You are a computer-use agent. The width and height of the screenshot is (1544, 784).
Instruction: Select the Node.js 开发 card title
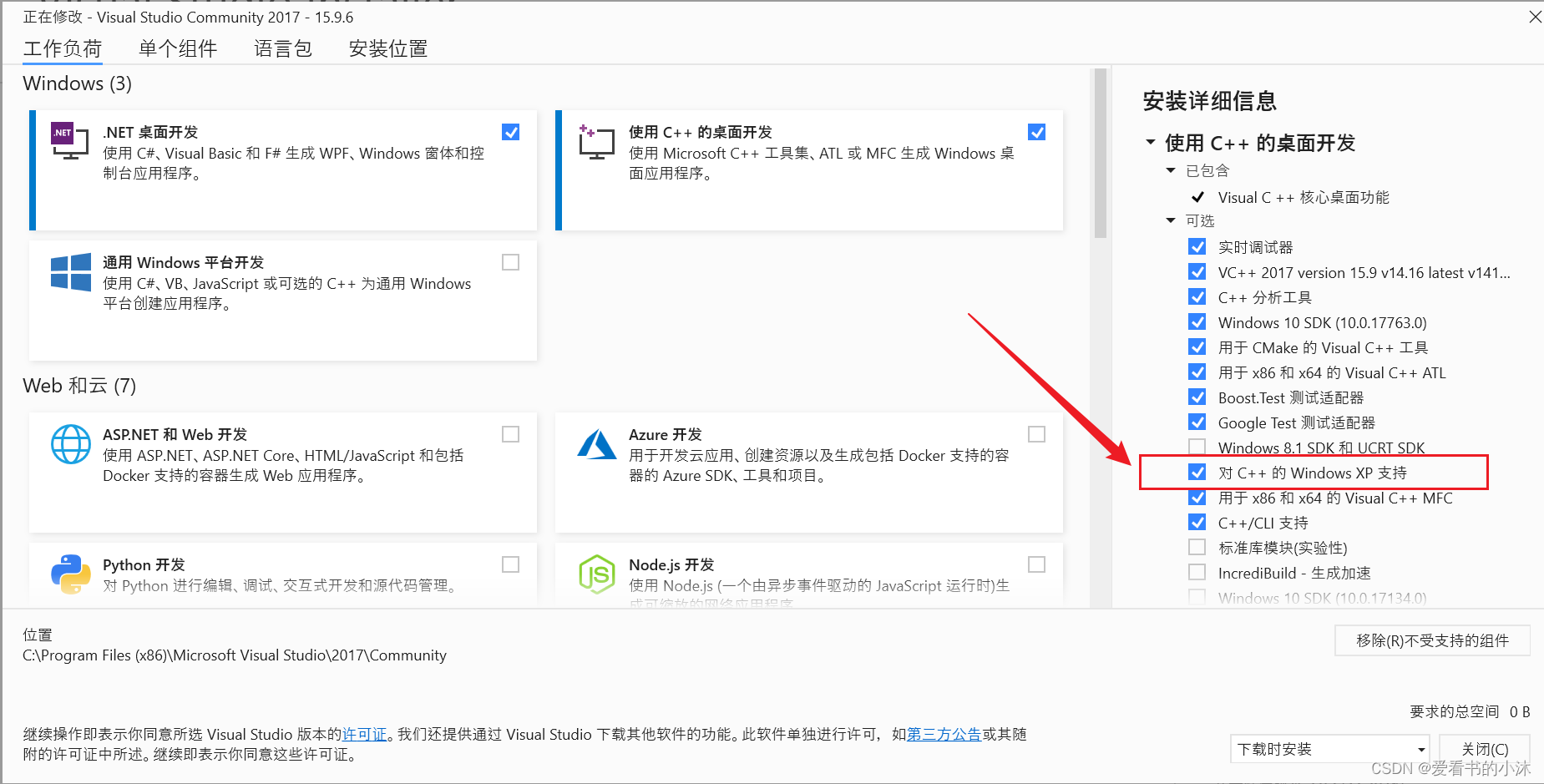click(671, 564)
